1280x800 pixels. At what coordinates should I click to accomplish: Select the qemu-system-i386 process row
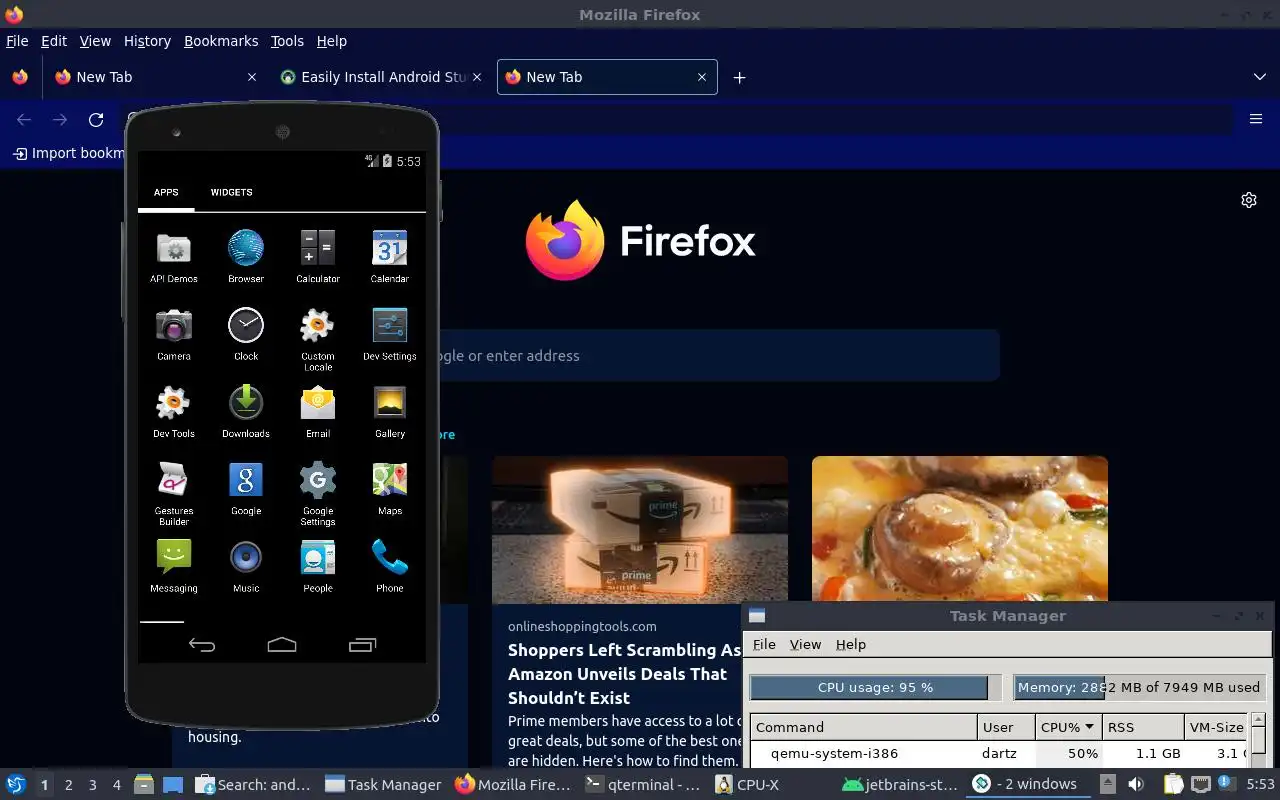[x=1000, y=753]
